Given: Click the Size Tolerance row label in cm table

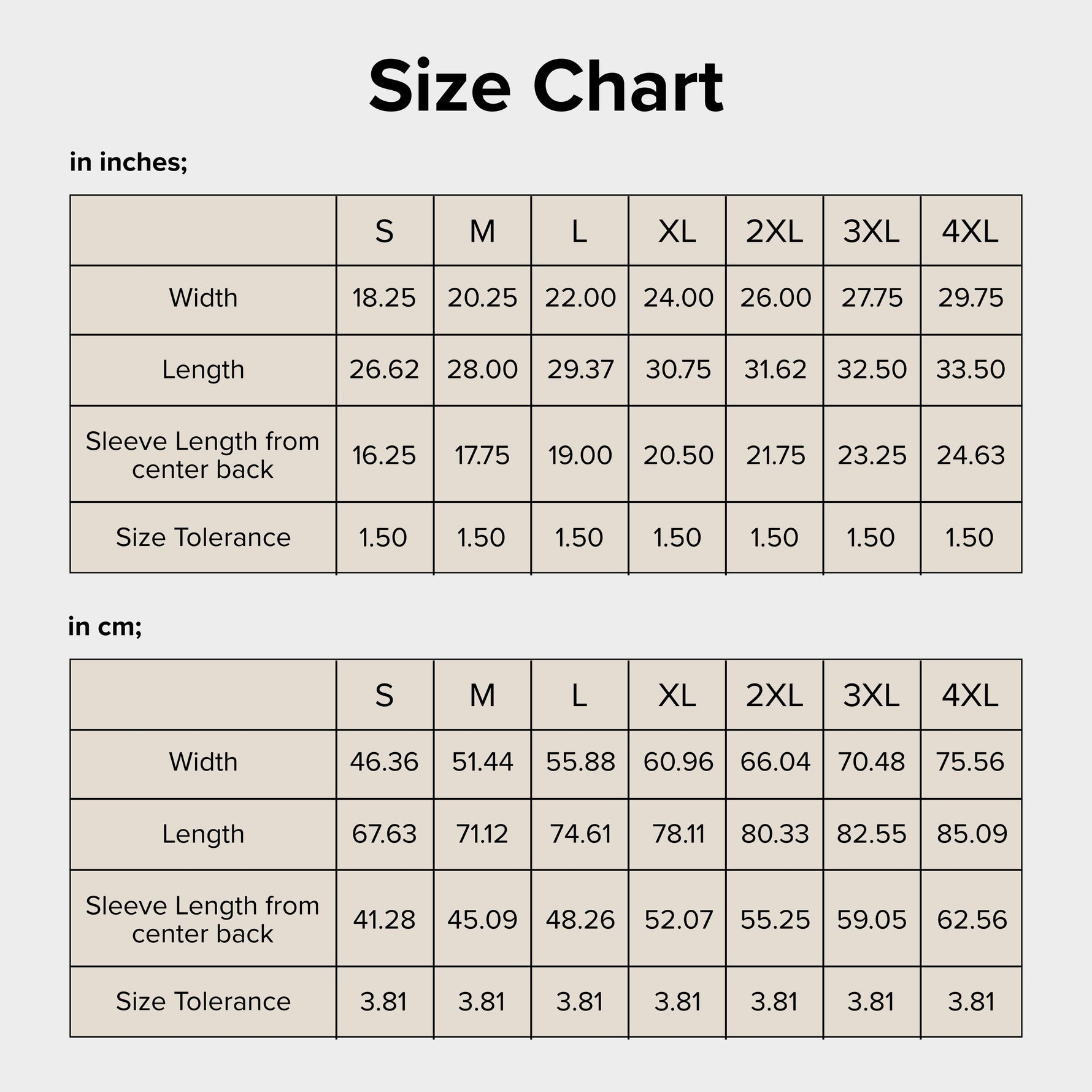Looking at the screenshot, I should [x=203, y=1001].
